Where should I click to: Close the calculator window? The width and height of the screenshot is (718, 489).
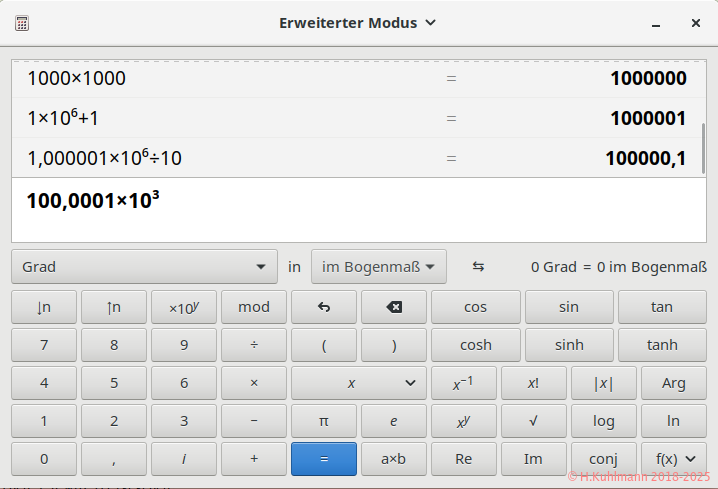pos(696,23)
